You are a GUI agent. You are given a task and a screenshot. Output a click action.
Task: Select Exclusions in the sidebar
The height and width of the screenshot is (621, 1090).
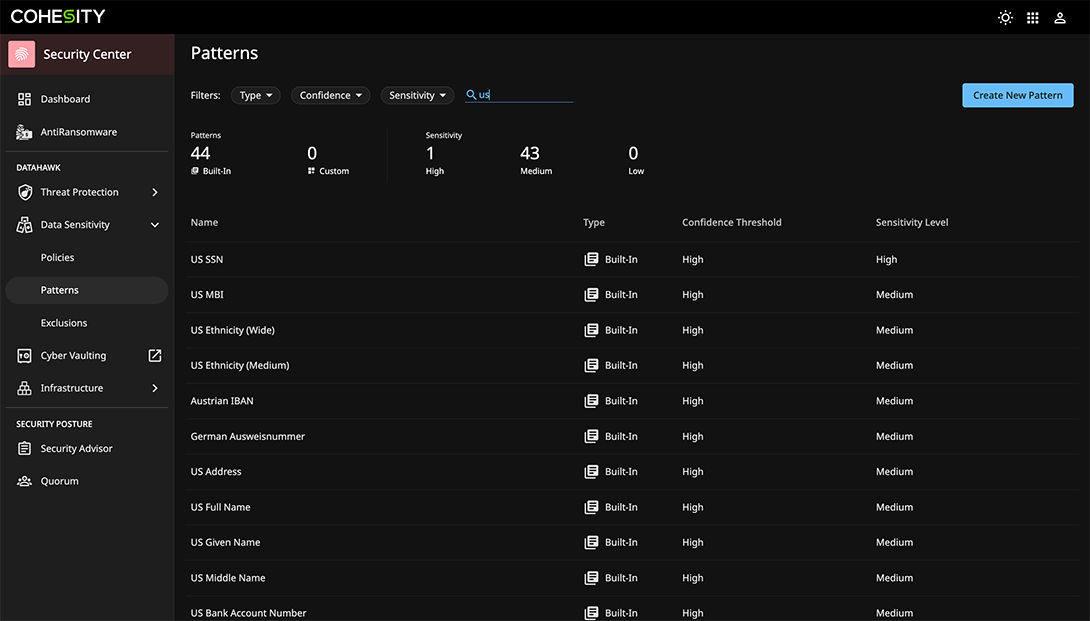click(x=64, y=323)
